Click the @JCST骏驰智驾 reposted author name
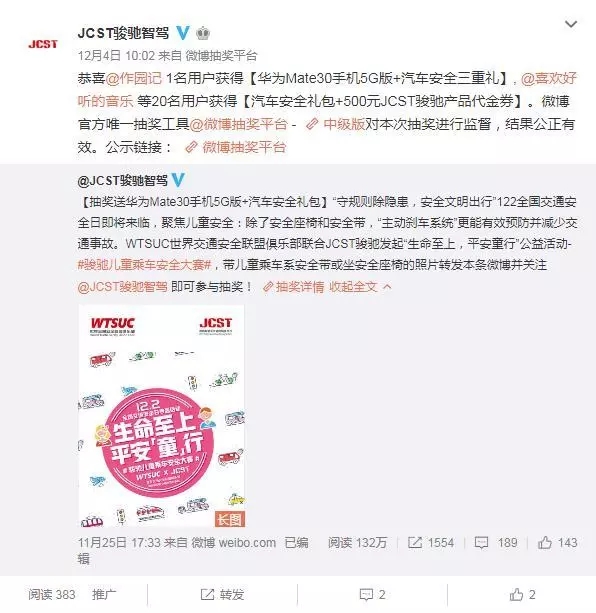 [x=122, y=180]
